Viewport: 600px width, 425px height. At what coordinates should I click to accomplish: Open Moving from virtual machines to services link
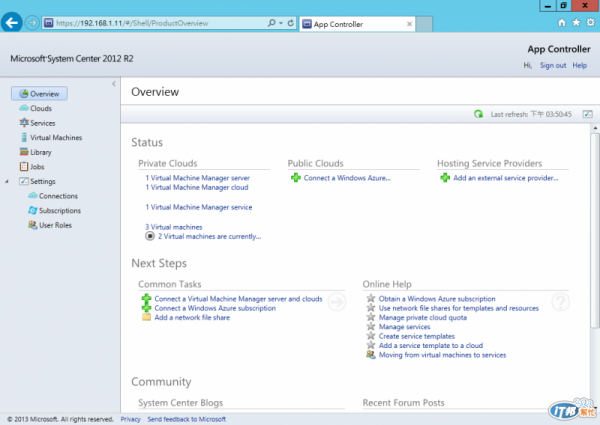tap(442, 355)
